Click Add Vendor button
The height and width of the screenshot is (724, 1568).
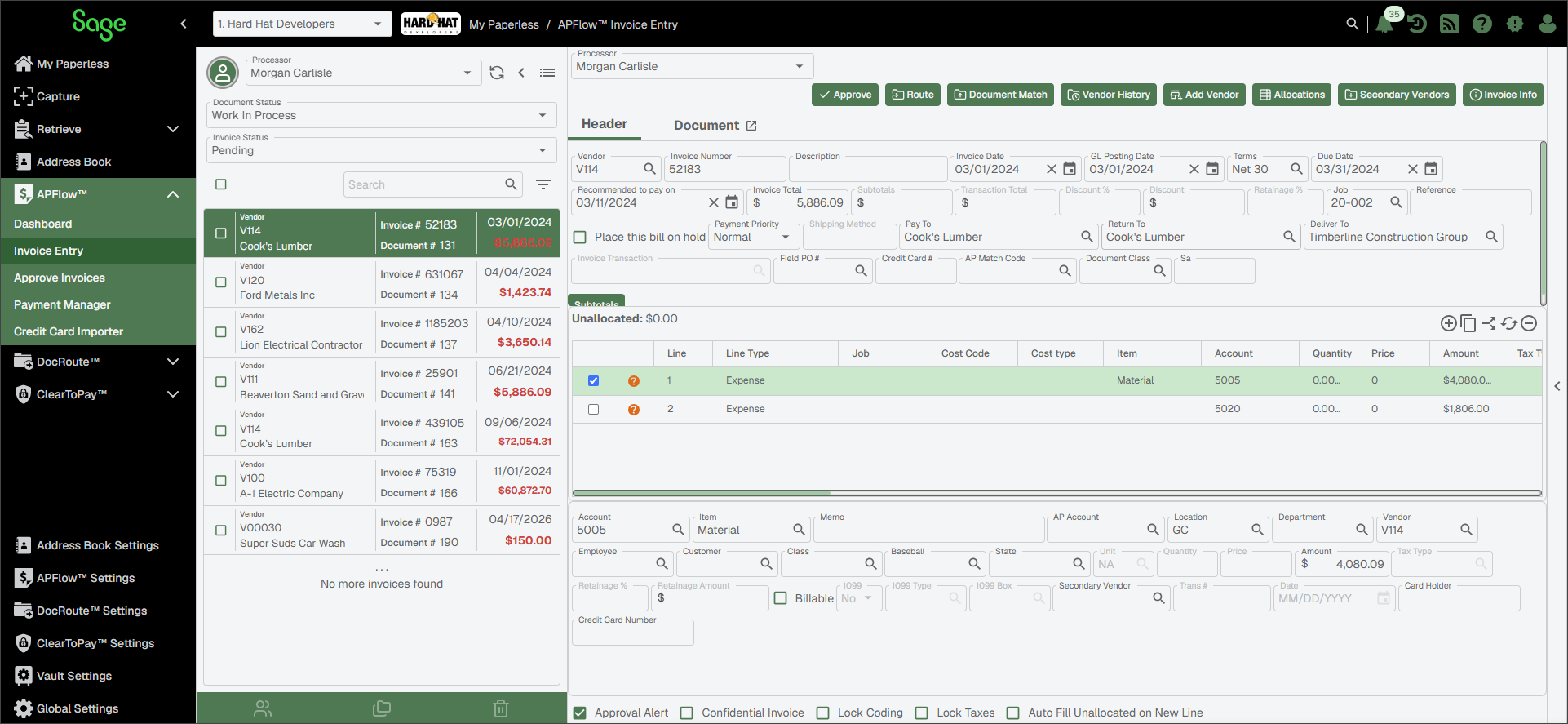pyautogui.click(x=1204, y=95)
